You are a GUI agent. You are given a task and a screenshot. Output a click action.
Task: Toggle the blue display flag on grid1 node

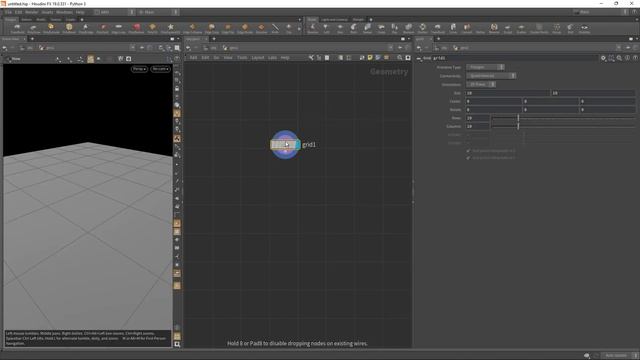tap(298, 144)
